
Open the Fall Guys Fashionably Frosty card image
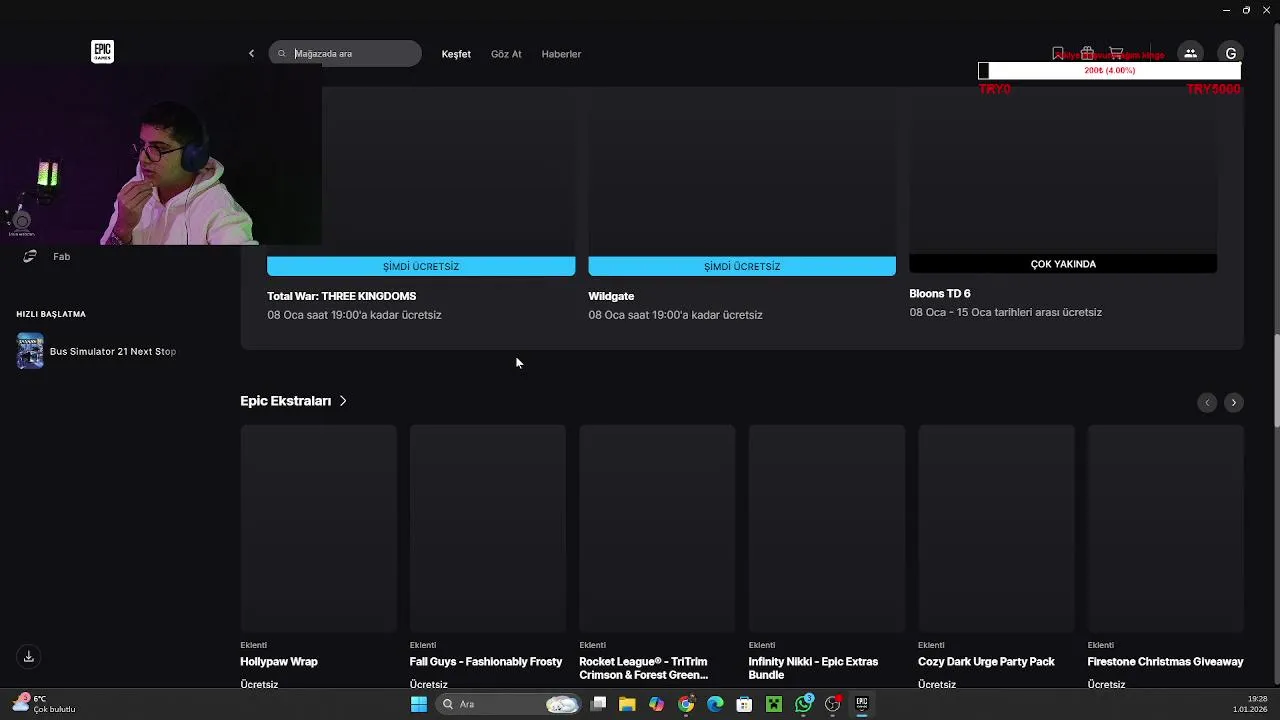coord(487,529)
